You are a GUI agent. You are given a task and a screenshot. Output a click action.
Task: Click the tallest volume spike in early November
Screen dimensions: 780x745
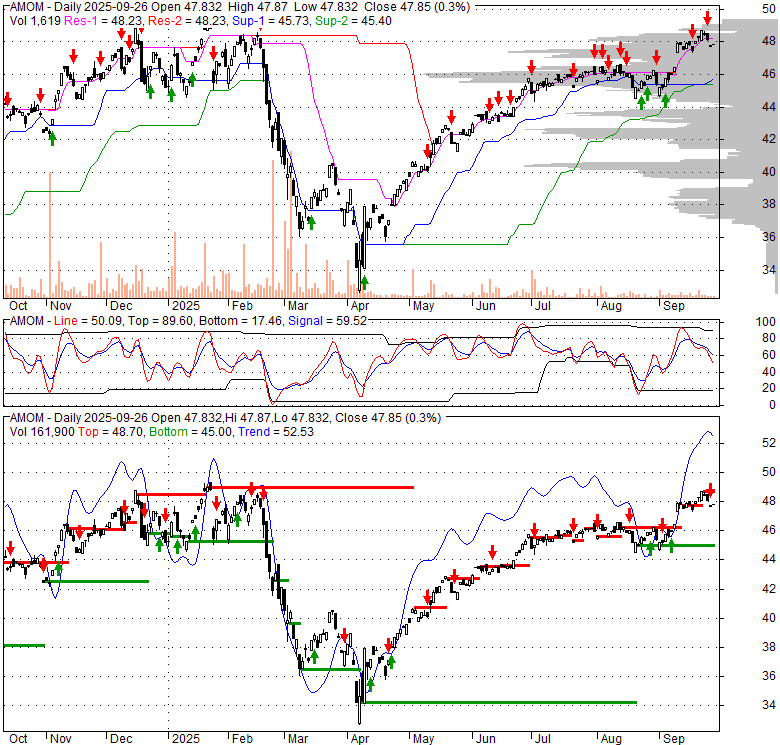[50, 235]
